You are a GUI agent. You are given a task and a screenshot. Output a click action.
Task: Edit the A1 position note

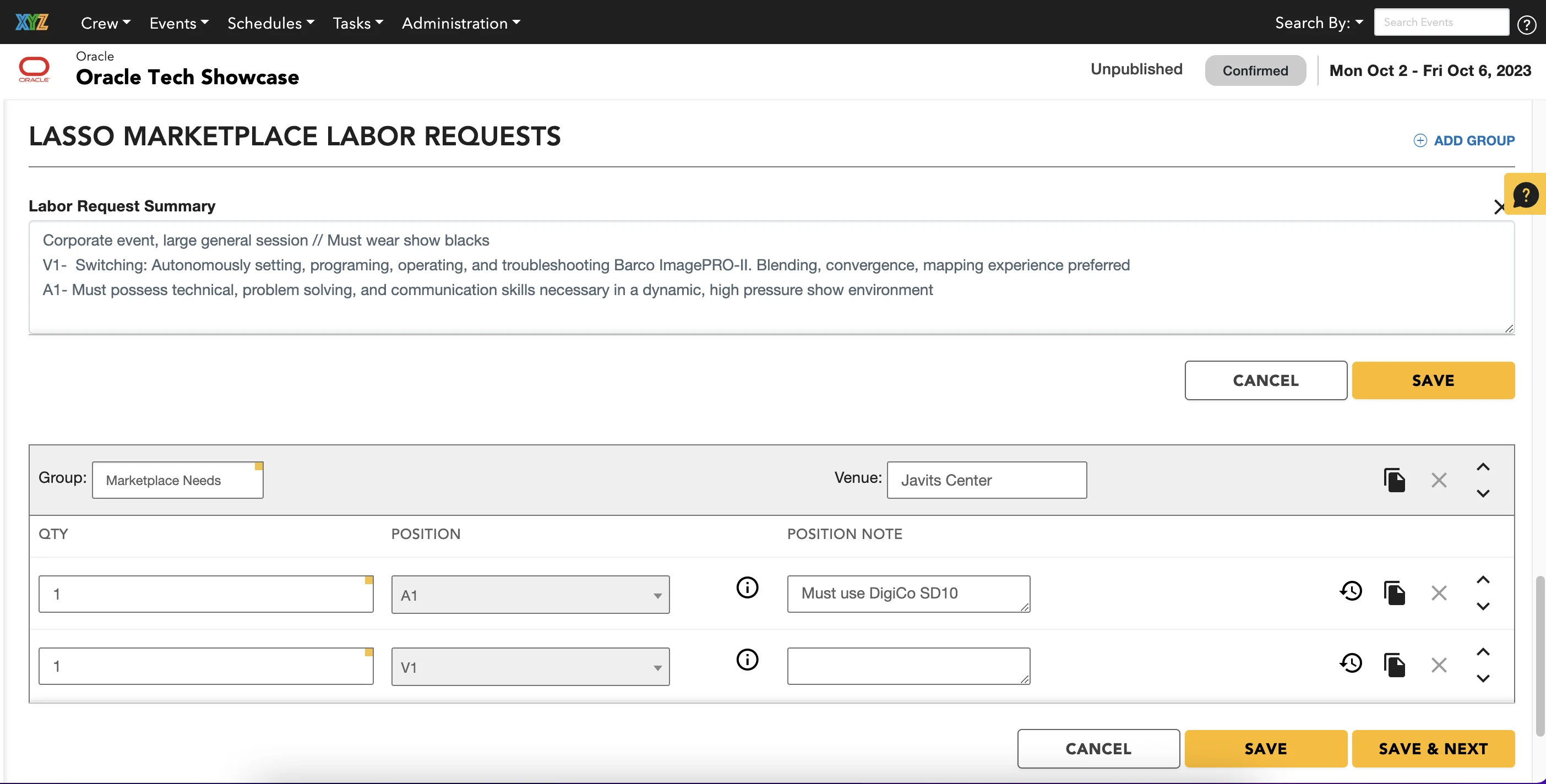pyautogui.click(x=908, y=594)
